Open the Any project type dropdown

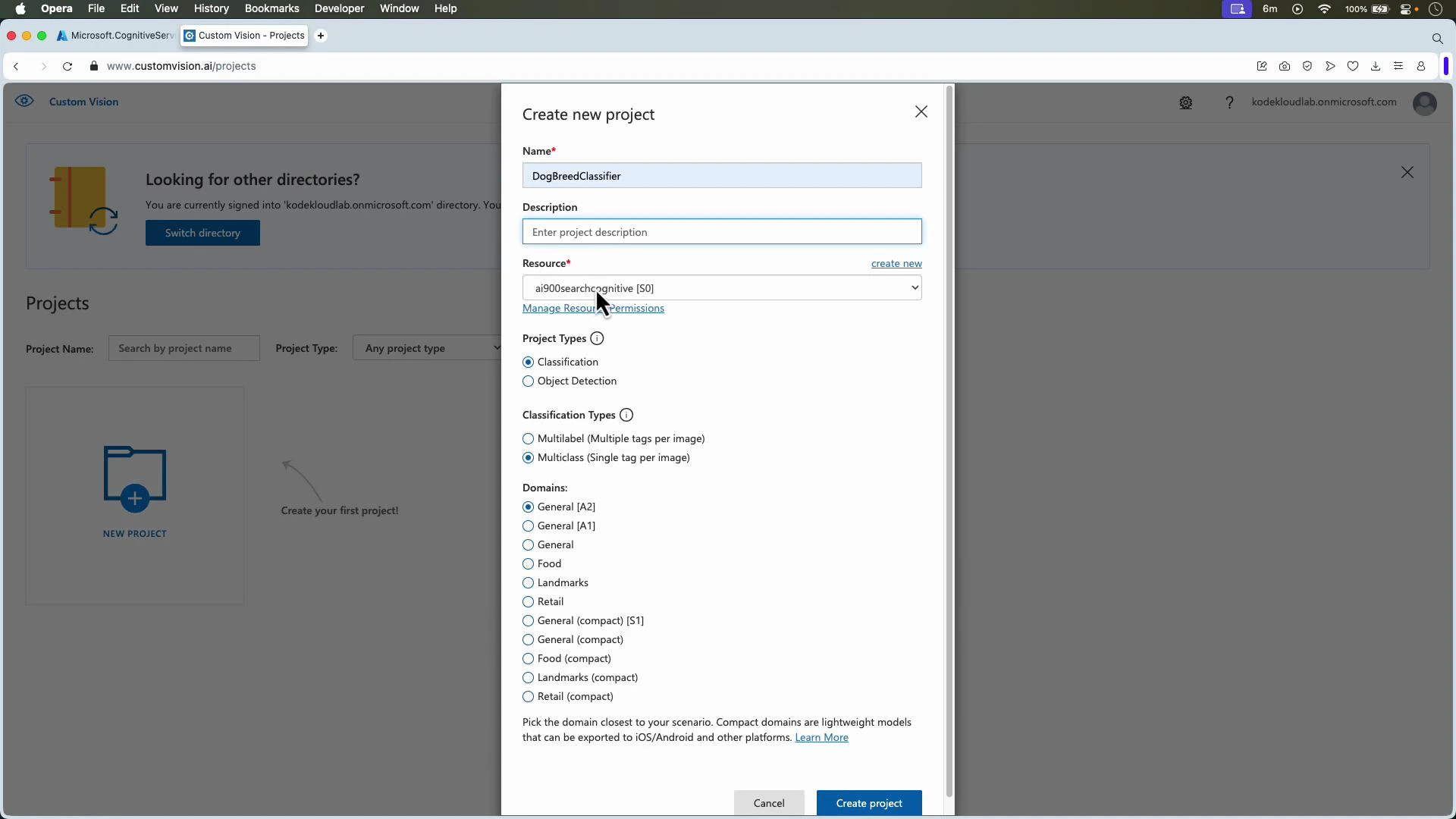(x=428, y=349)
